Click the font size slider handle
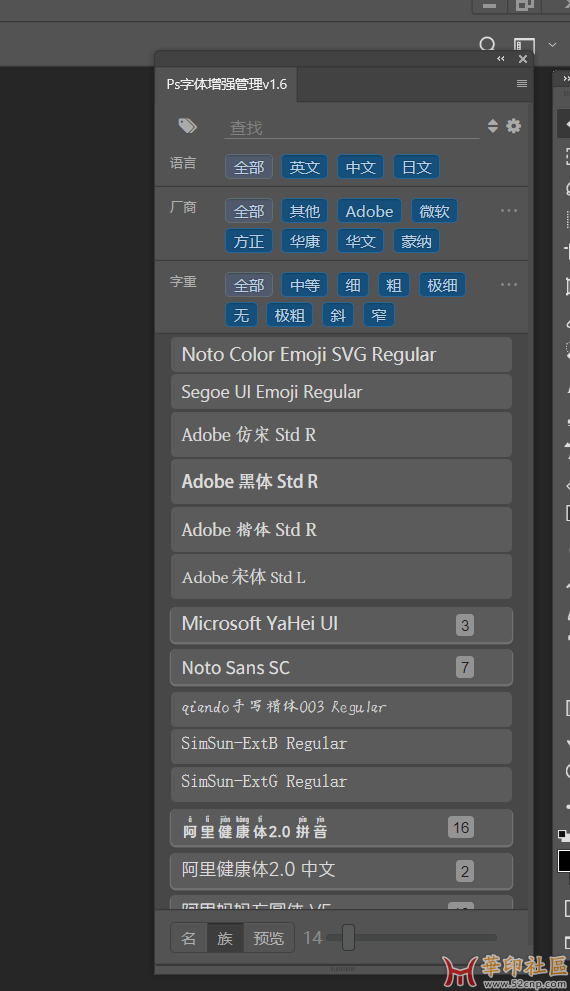Viewport: 570px width, 991px height. (348, 937)
